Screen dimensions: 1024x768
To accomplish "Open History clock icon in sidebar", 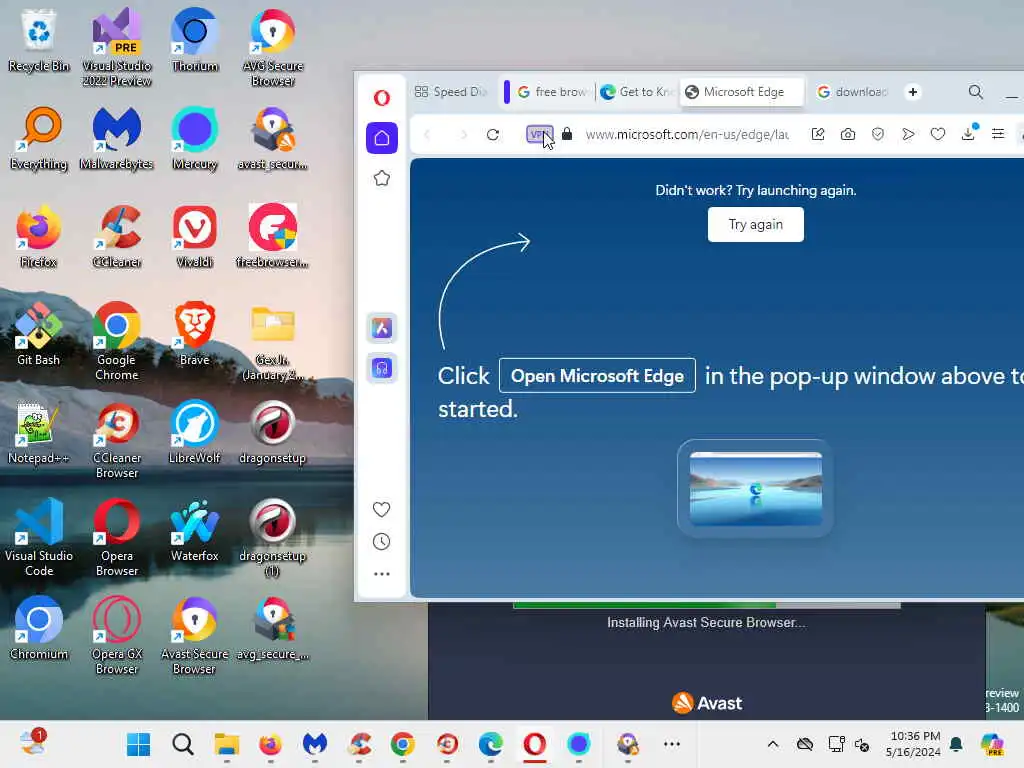I will [x=381, y=541].
